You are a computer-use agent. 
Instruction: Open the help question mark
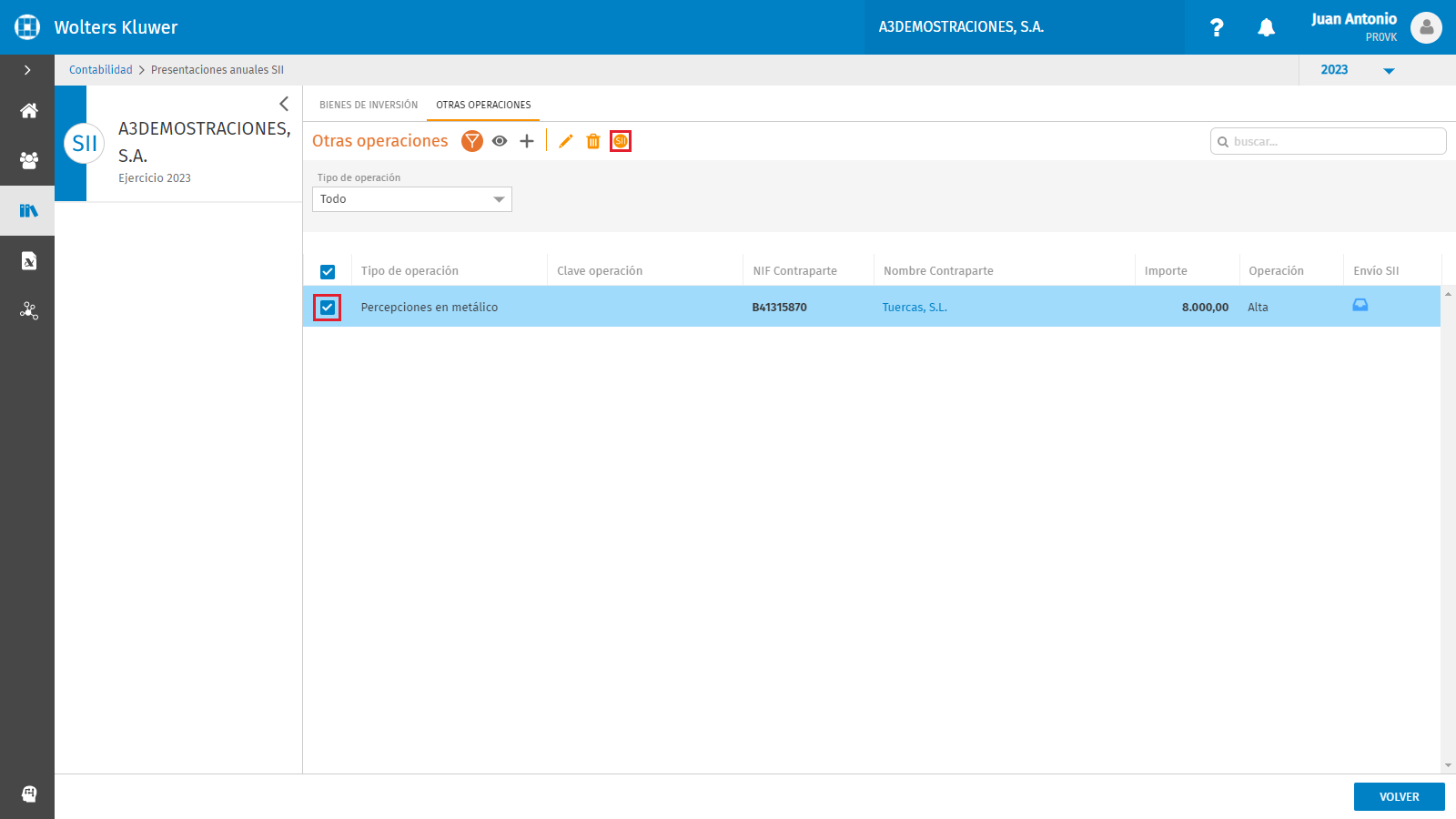point(1217,27)
